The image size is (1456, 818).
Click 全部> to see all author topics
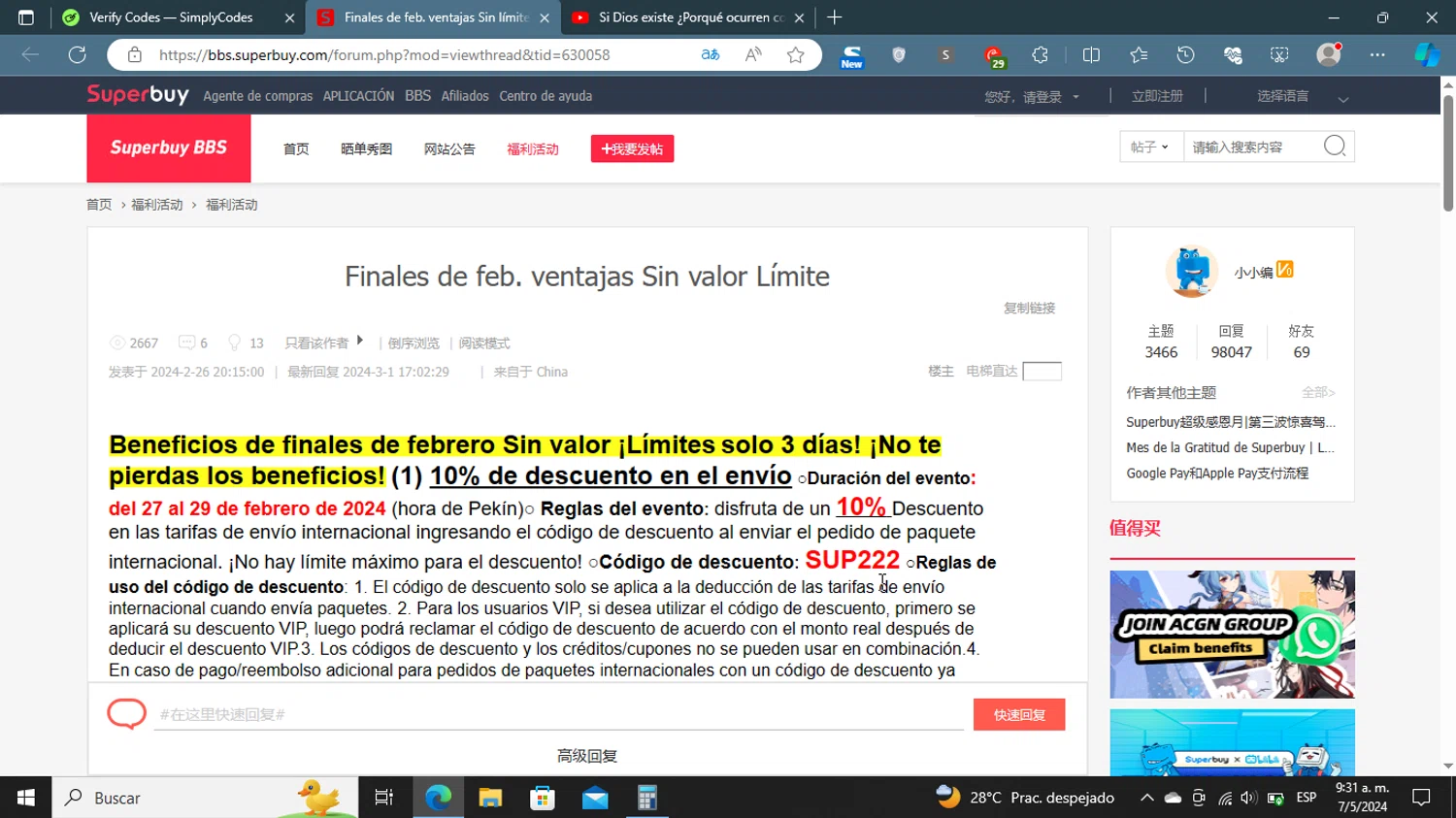[x=1318, y=392]
